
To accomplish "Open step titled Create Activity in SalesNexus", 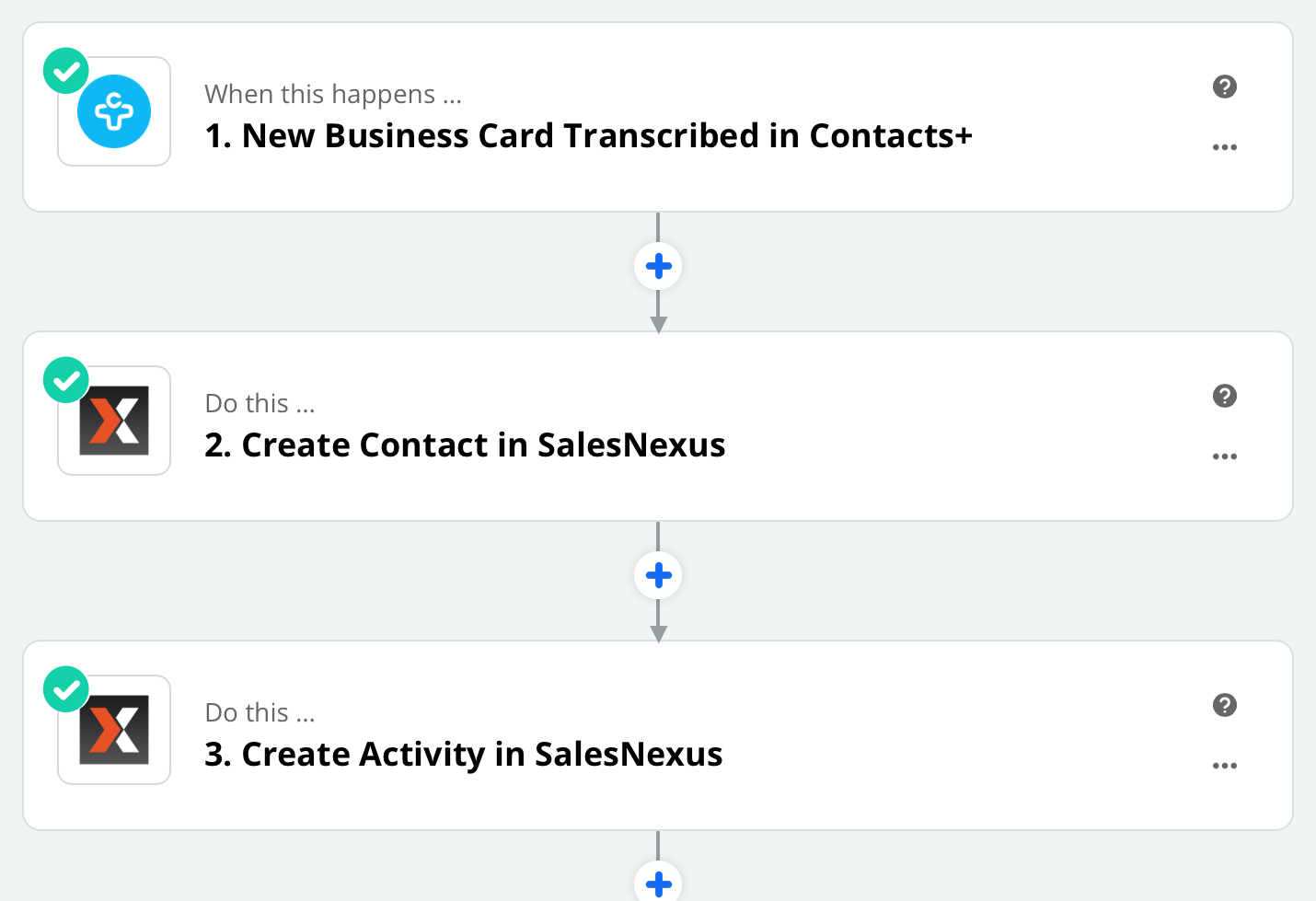I will point(464,755).
